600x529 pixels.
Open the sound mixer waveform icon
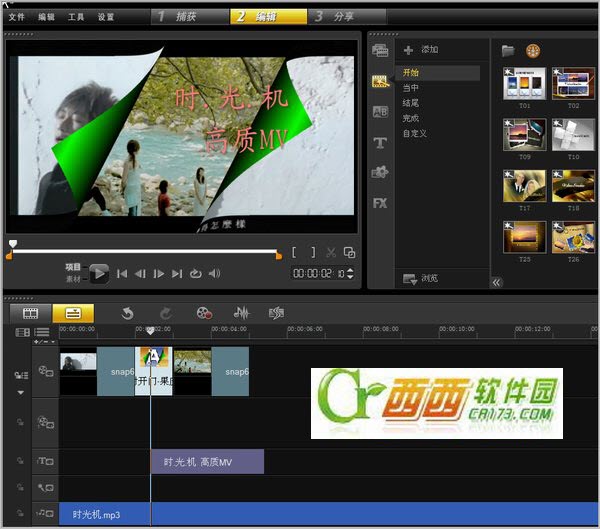241,313
